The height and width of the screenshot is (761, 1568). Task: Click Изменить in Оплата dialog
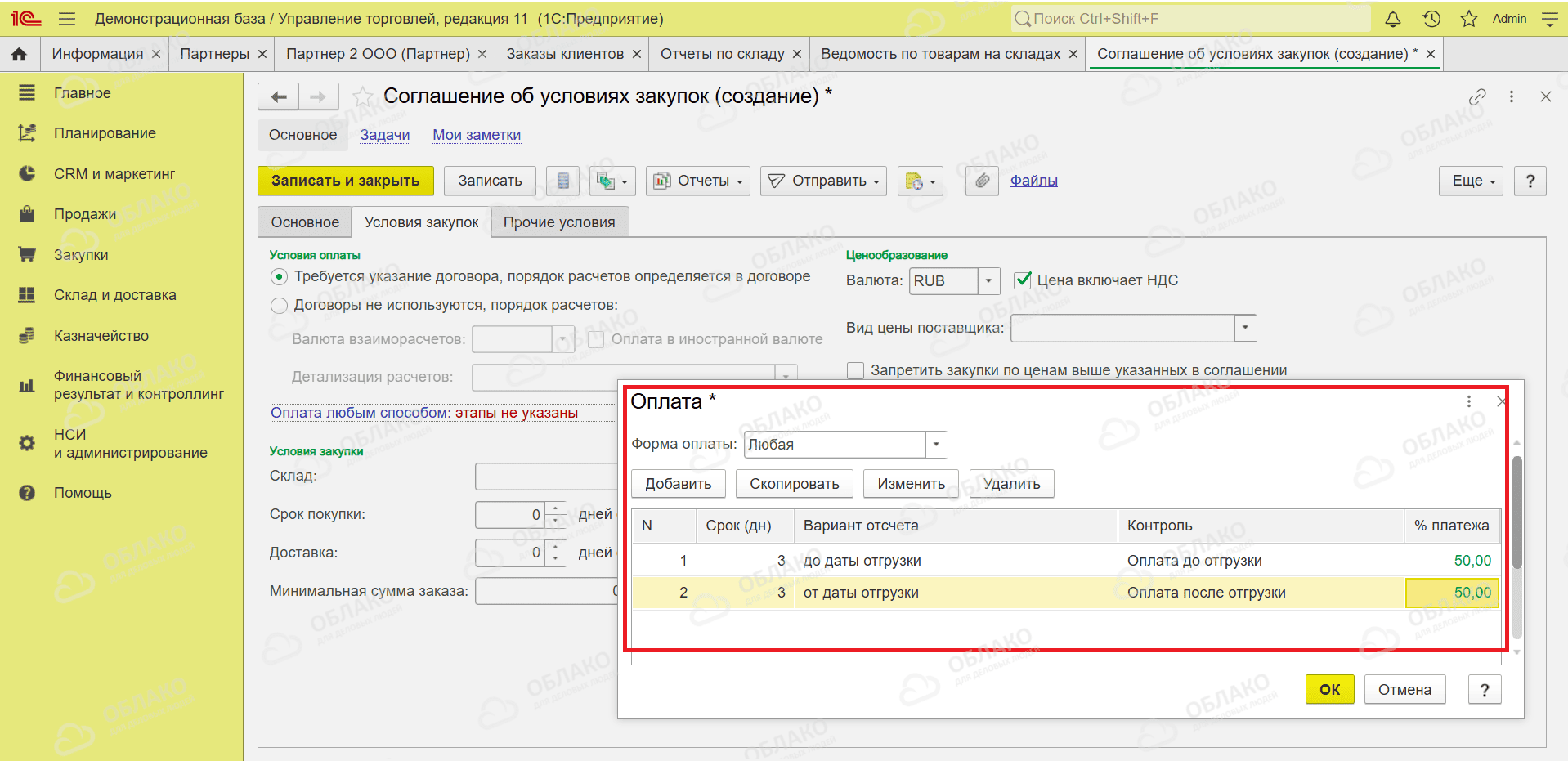[x=912, y=484]
